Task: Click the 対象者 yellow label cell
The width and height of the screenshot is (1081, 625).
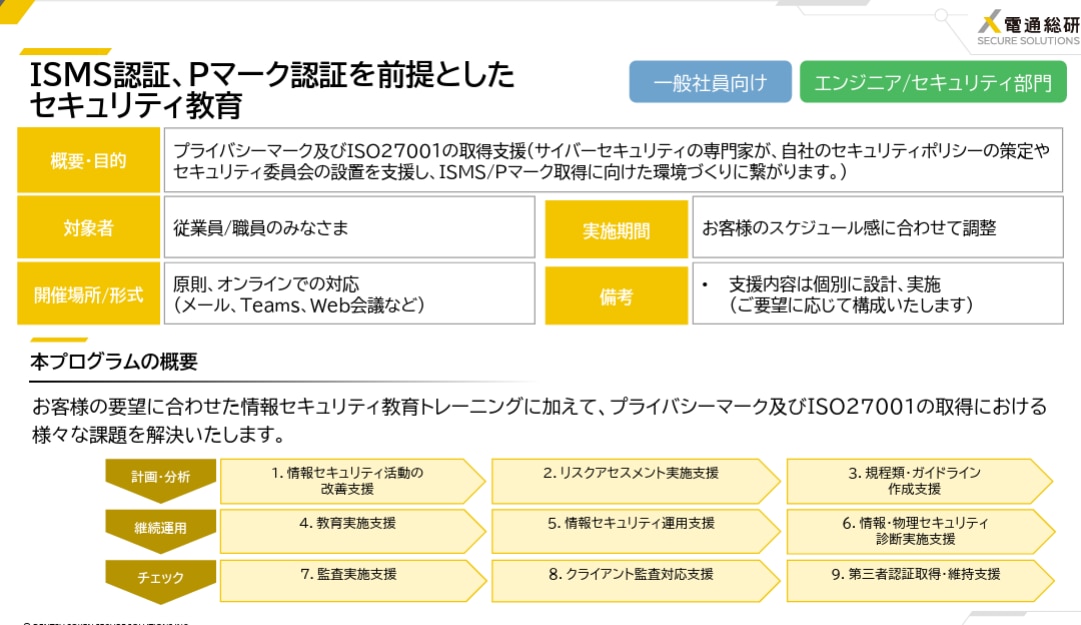Action: [88, 227]
